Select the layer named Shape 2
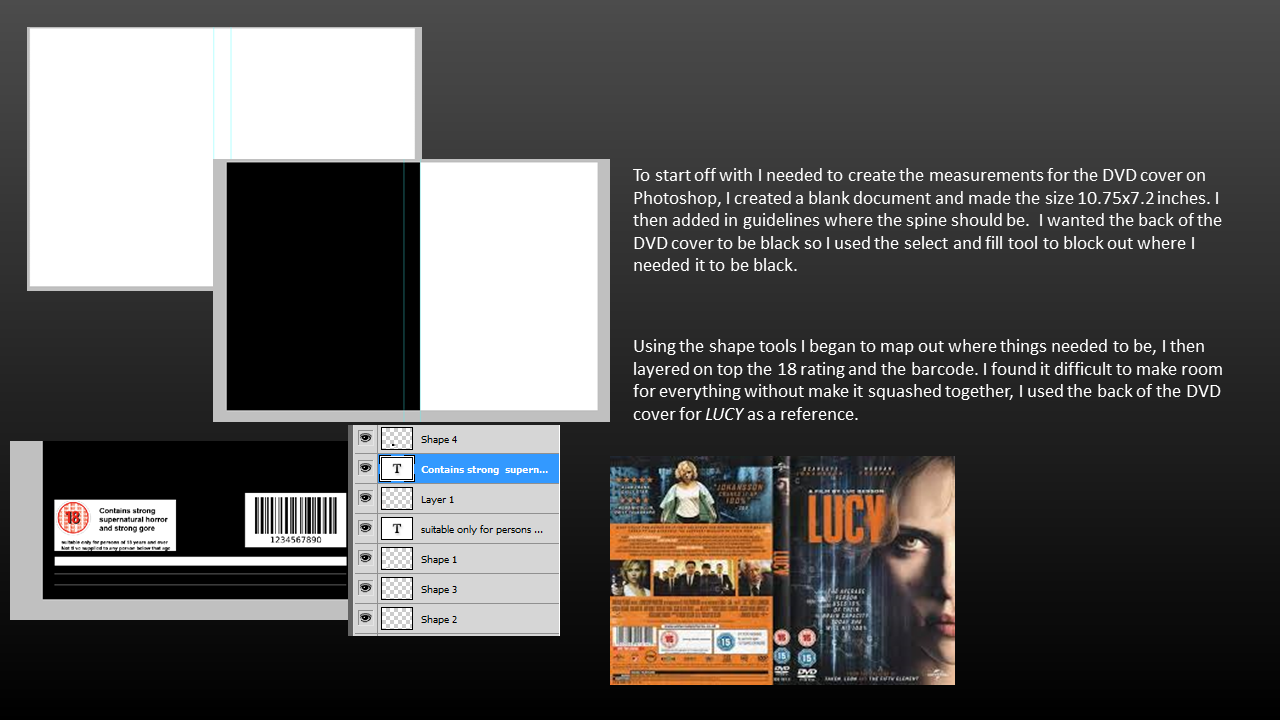 pyautogui.click(x=439, y=619)
